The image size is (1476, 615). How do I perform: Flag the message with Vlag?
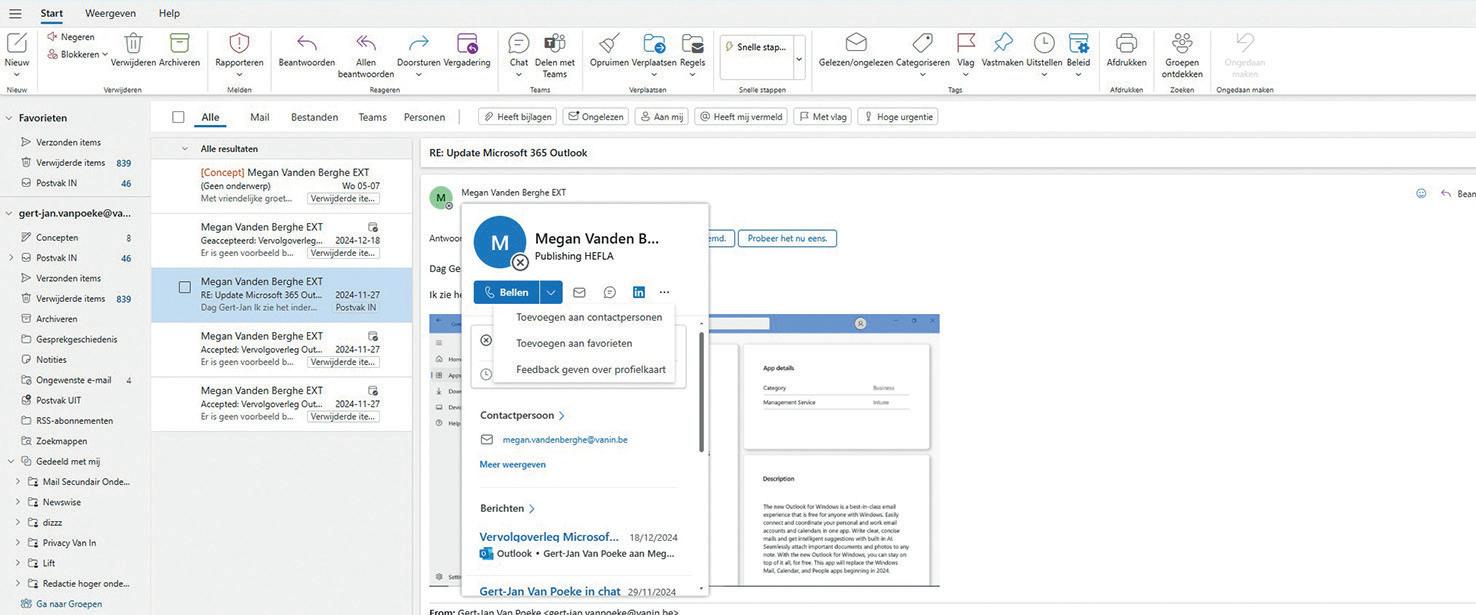point(966,43)
